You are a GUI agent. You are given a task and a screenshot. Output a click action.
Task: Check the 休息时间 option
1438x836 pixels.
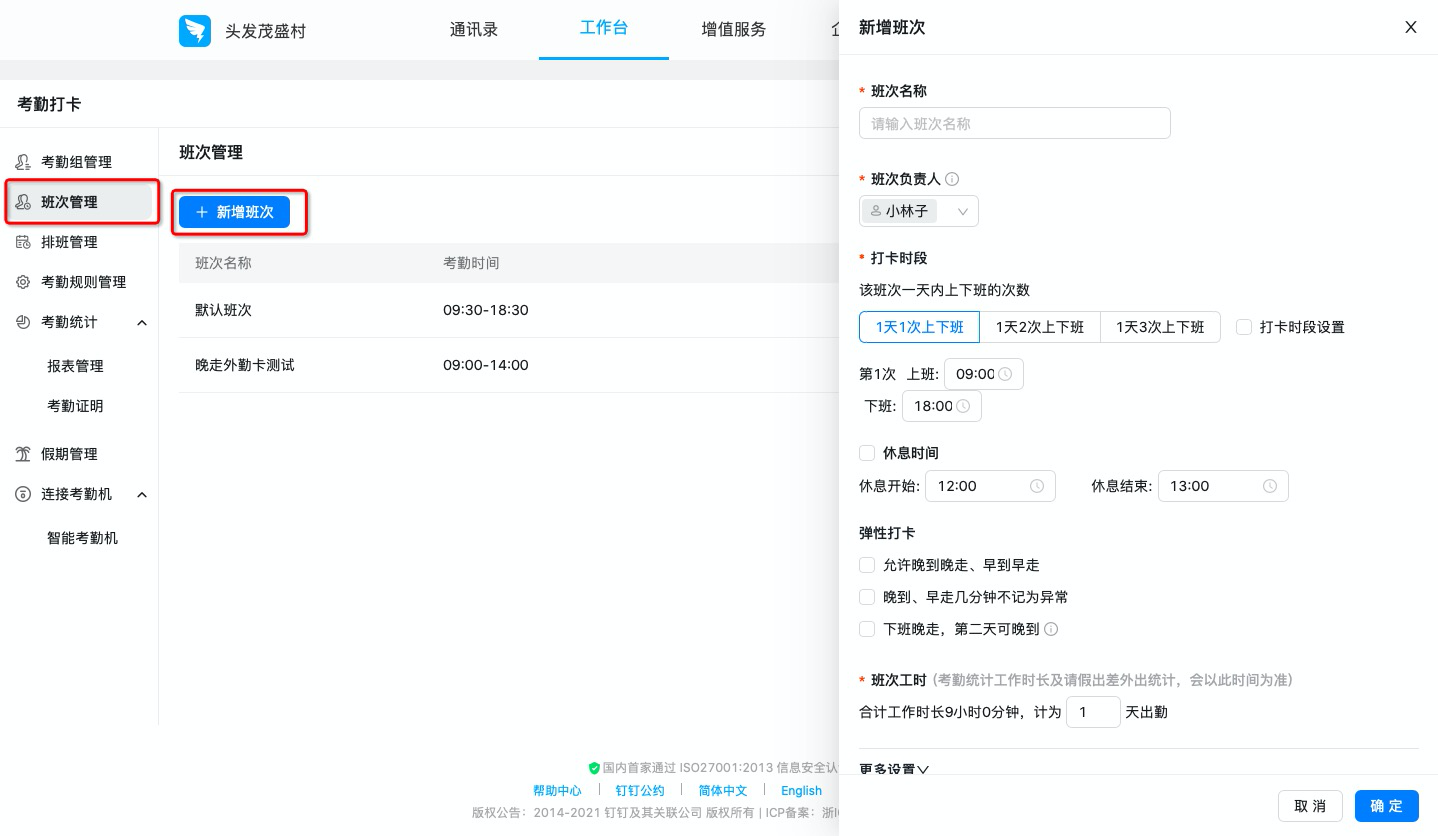(x=867, y=453)
